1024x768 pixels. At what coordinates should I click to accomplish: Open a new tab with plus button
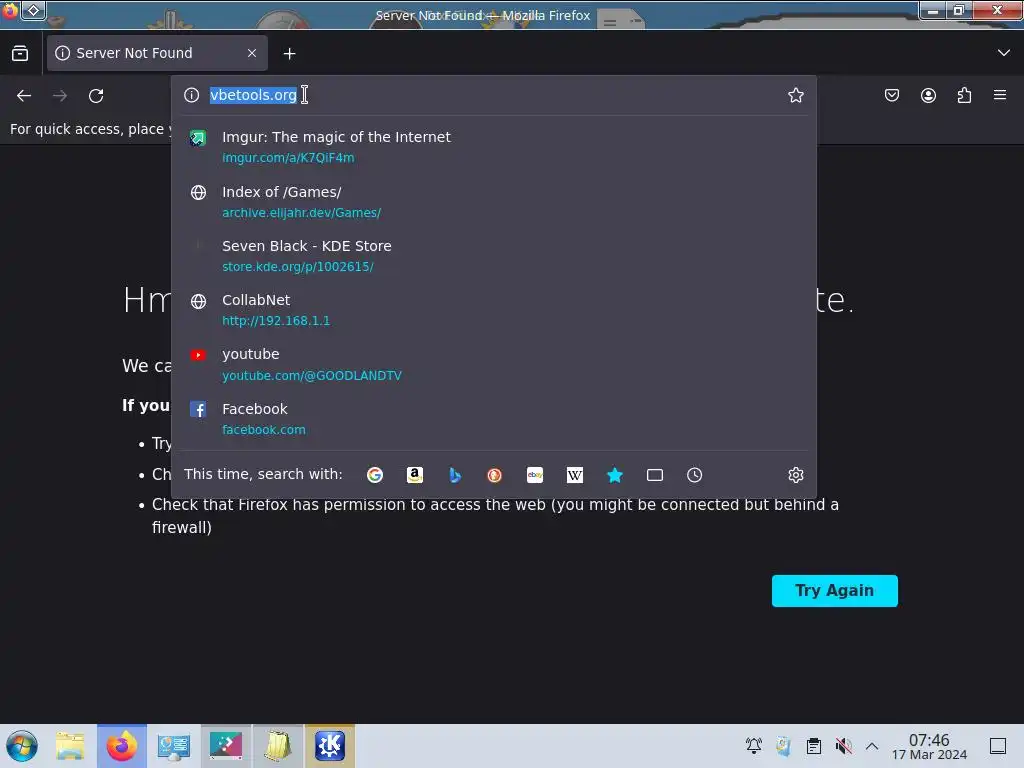coord(289,54)
